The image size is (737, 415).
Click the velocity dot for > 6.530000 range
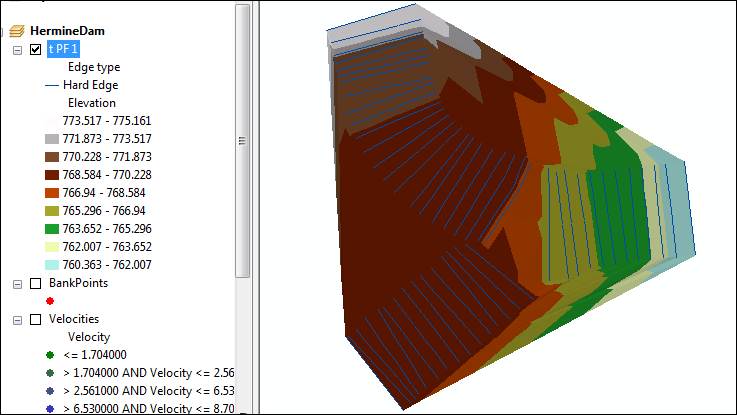pyautogui.click(x=50, y=408)
